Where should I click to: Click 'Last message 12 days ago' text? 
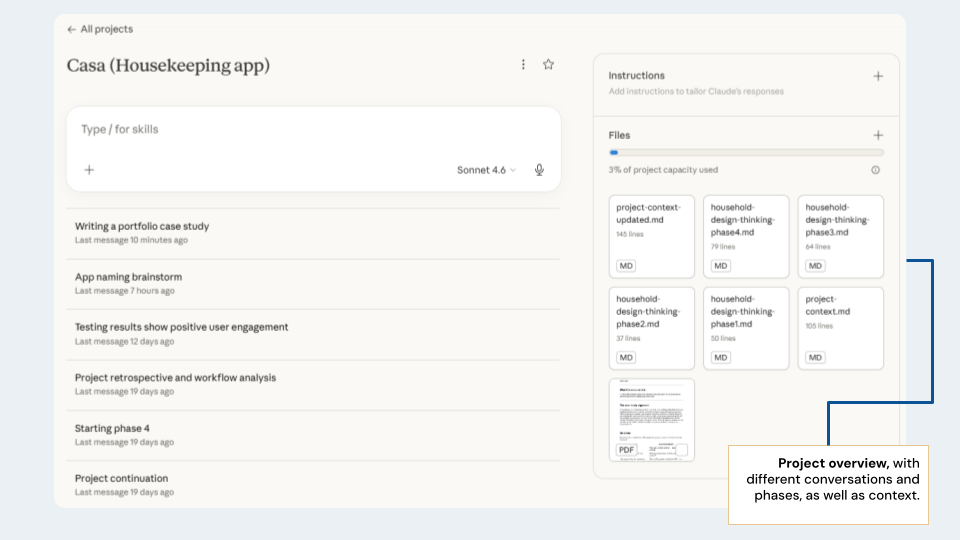(x=124, y=342)
